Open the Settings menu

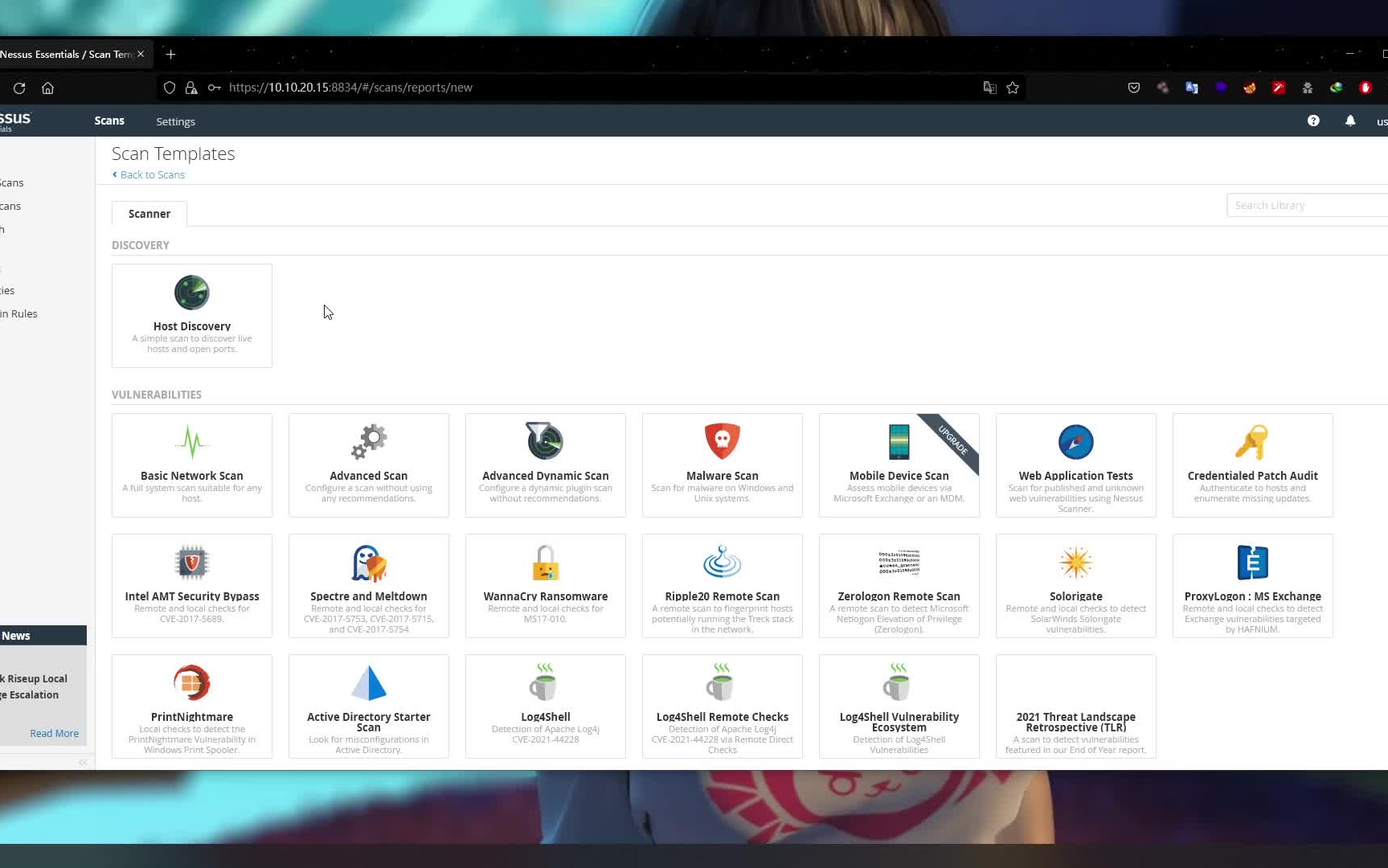[175, 121]
